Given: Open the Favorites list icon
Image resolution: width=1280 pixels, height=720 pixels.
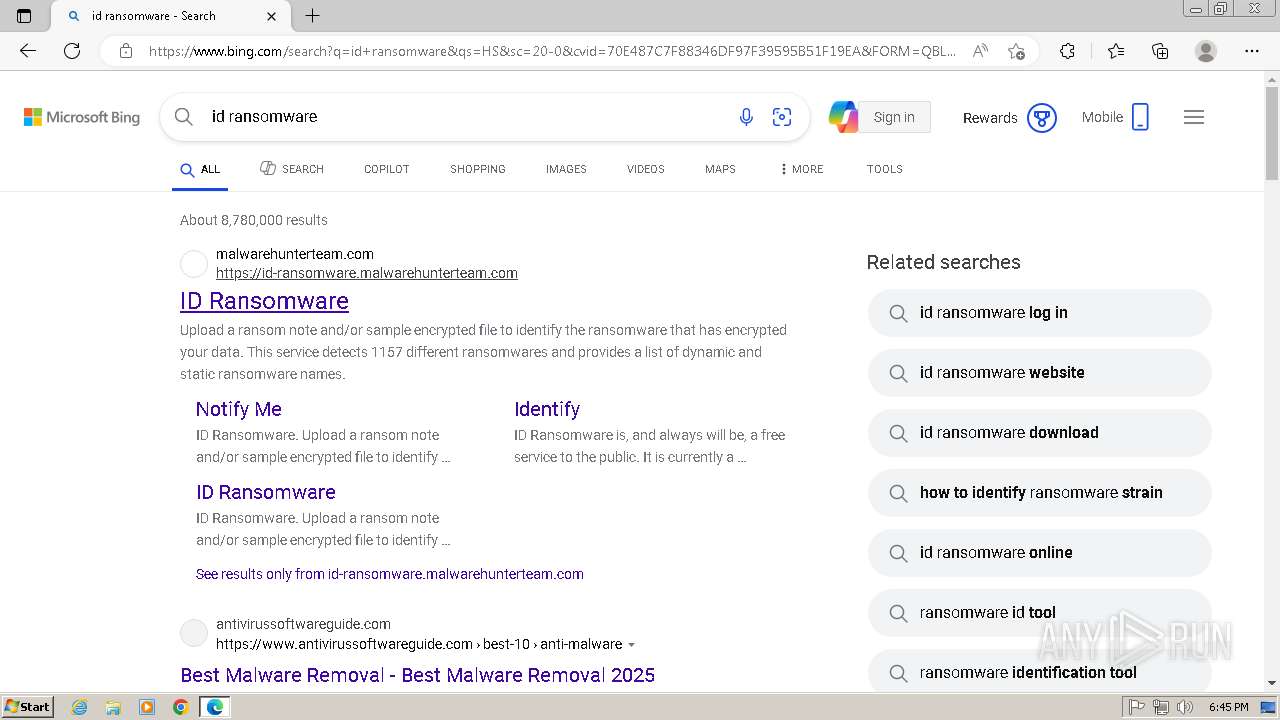Looking at the screenshot, I should pyautogui.click(x=1116, y=51).
